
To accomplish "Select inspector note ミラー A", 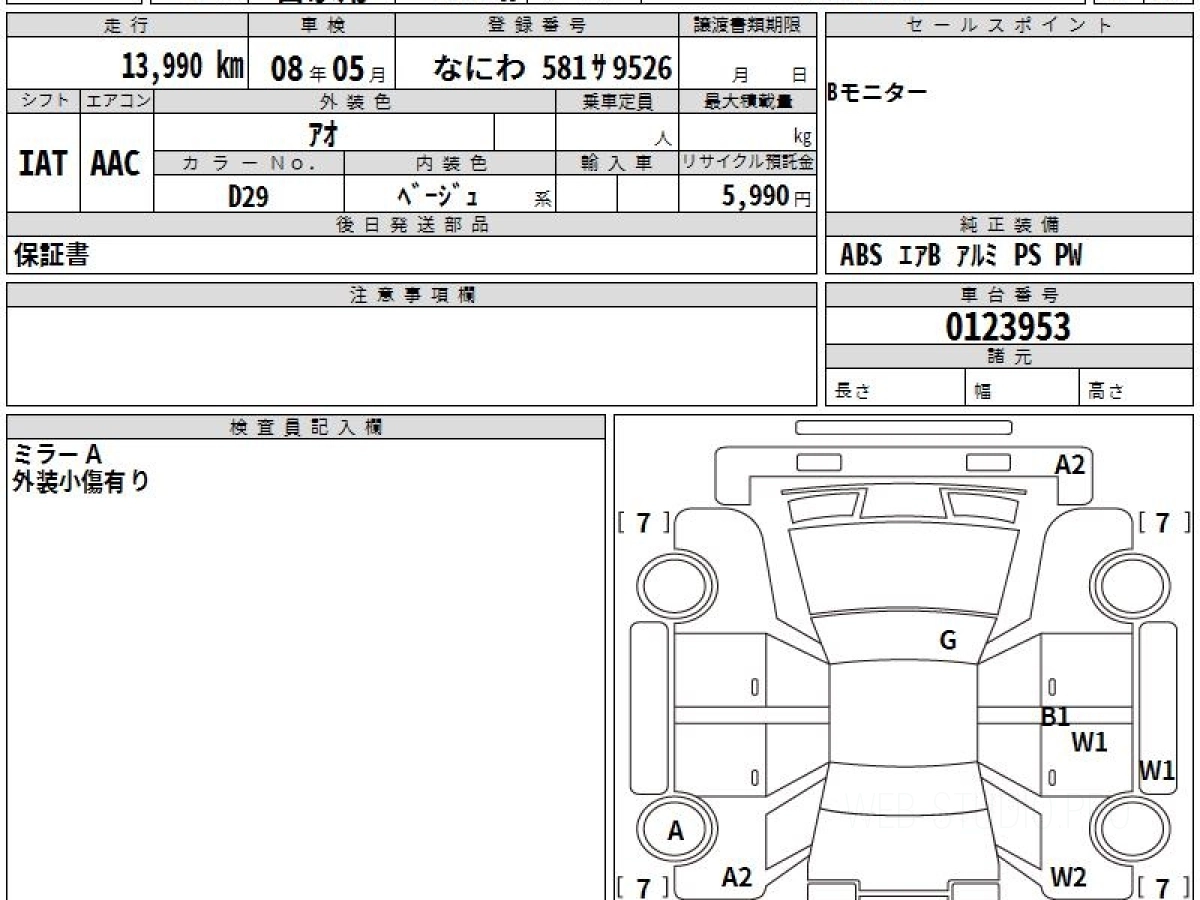I will tap(57, 455).
